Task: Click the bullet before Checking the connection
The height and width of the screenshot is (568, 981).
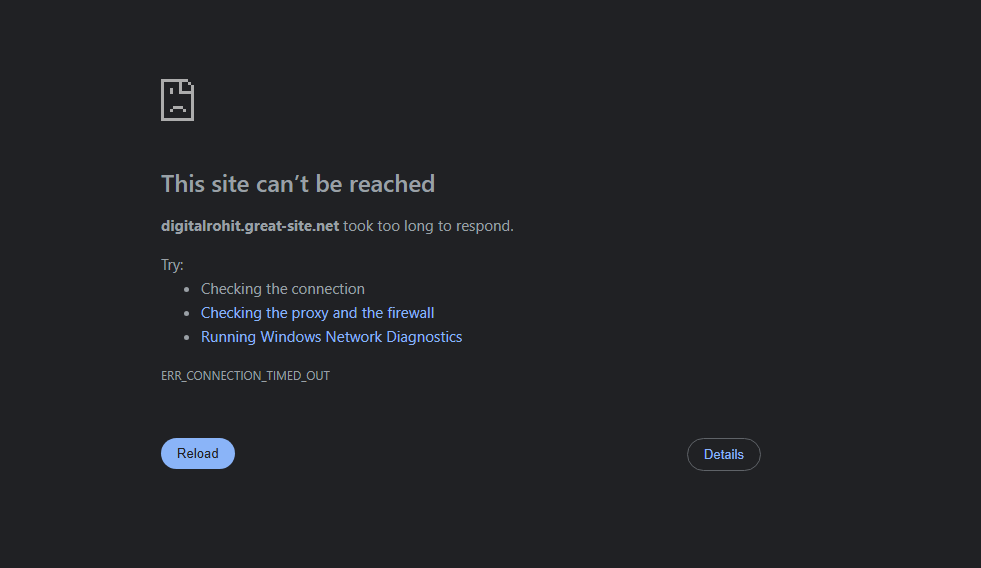Action: coord(187,289)
